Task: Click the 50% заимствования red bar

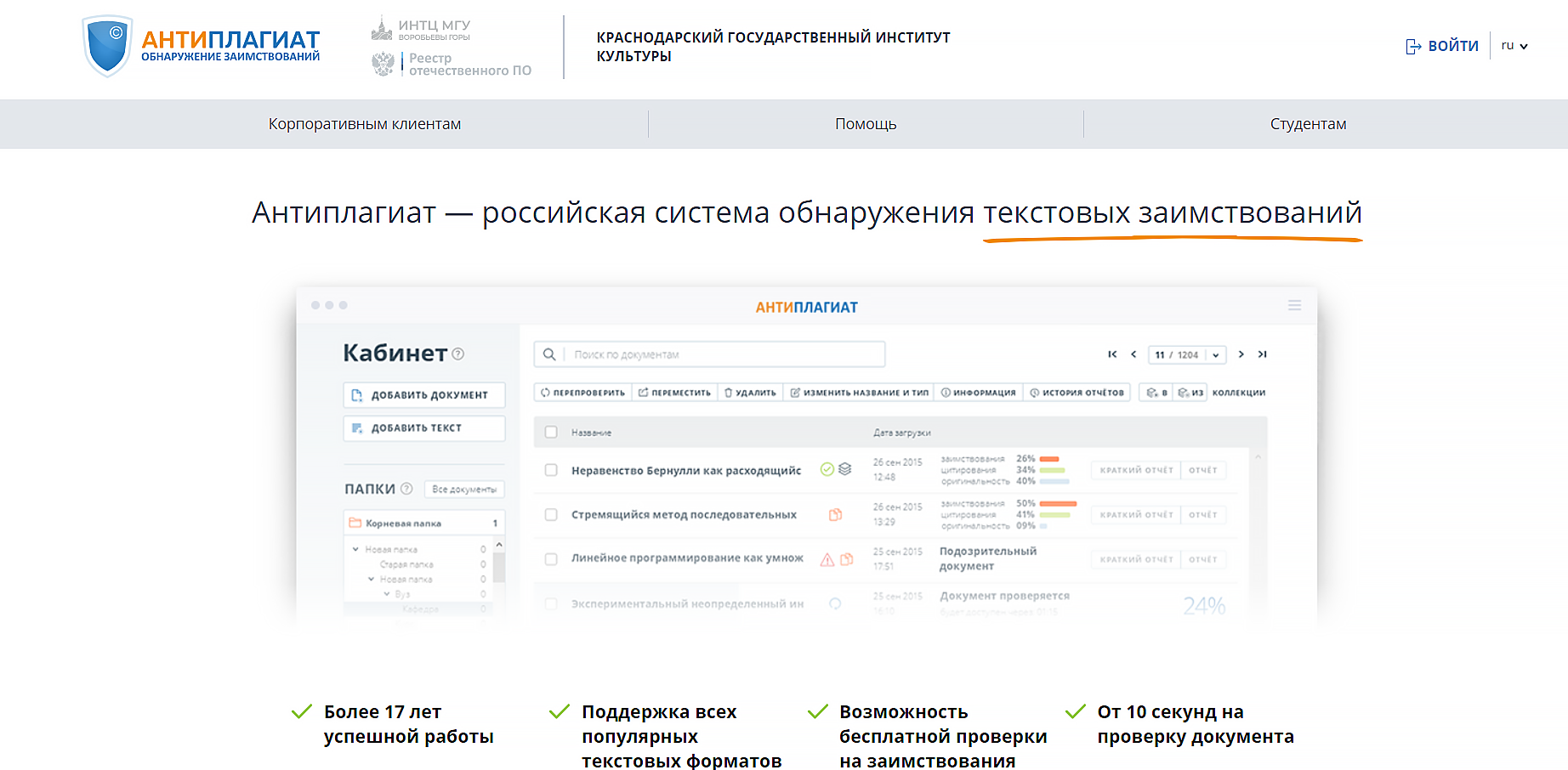Action: pyautogui.click(x=1059, y=504)
